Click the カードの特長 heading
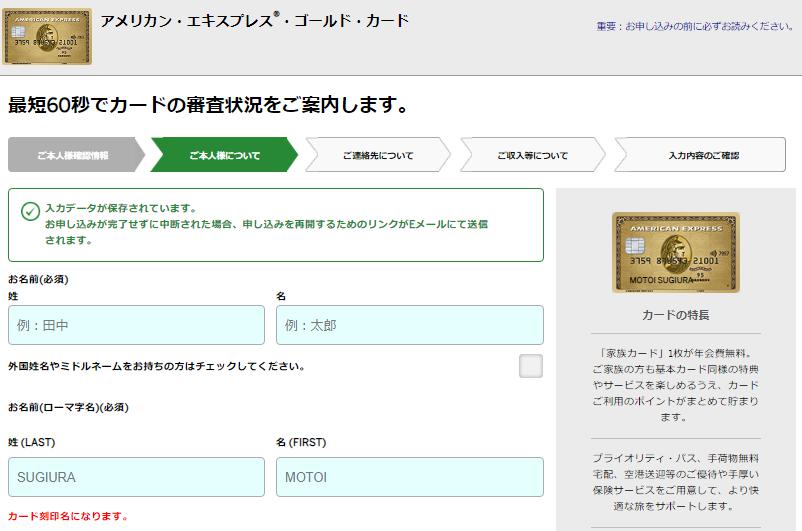 [676, 315]
